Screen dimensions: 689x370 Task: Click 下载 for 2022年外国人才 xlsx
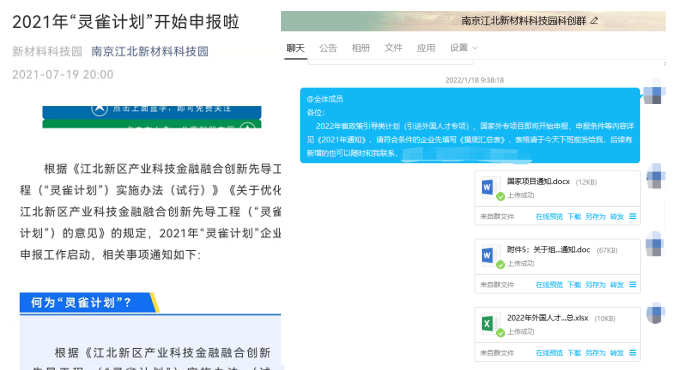[x=574, y=353]
